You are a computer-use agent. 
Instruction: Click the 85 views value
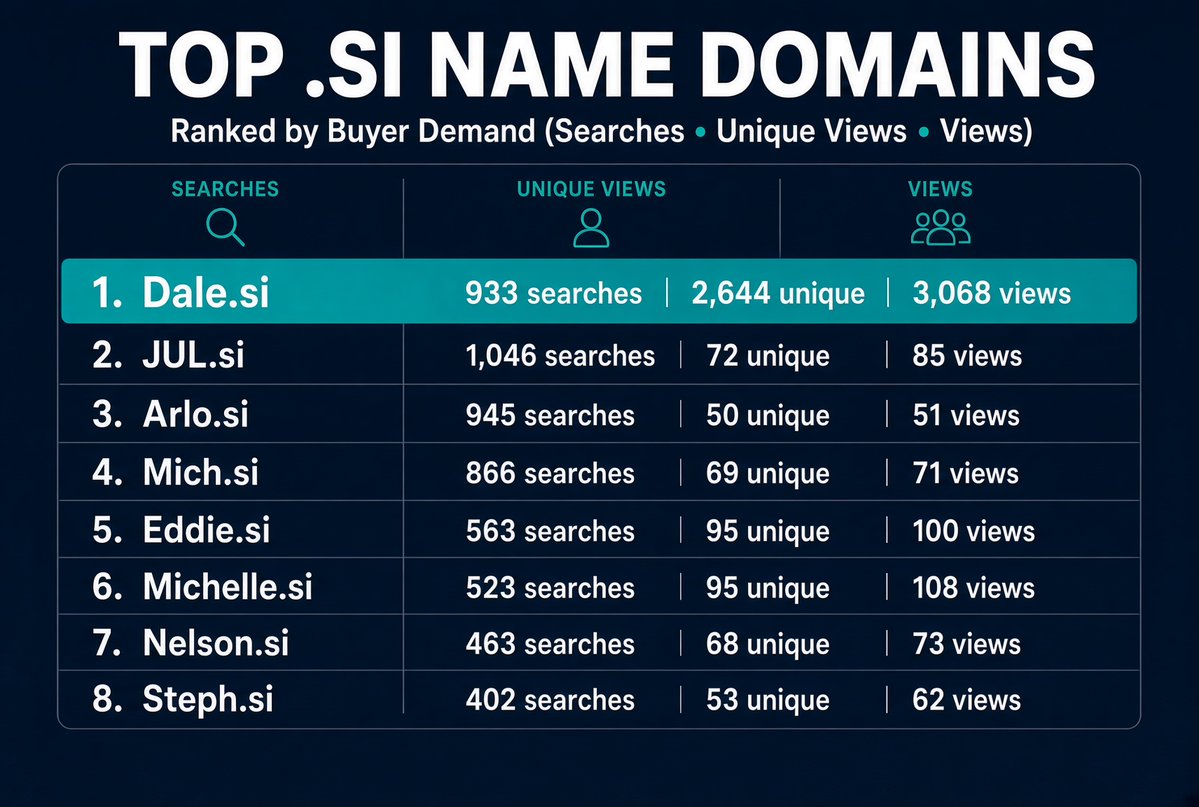(x=967, y=356)
